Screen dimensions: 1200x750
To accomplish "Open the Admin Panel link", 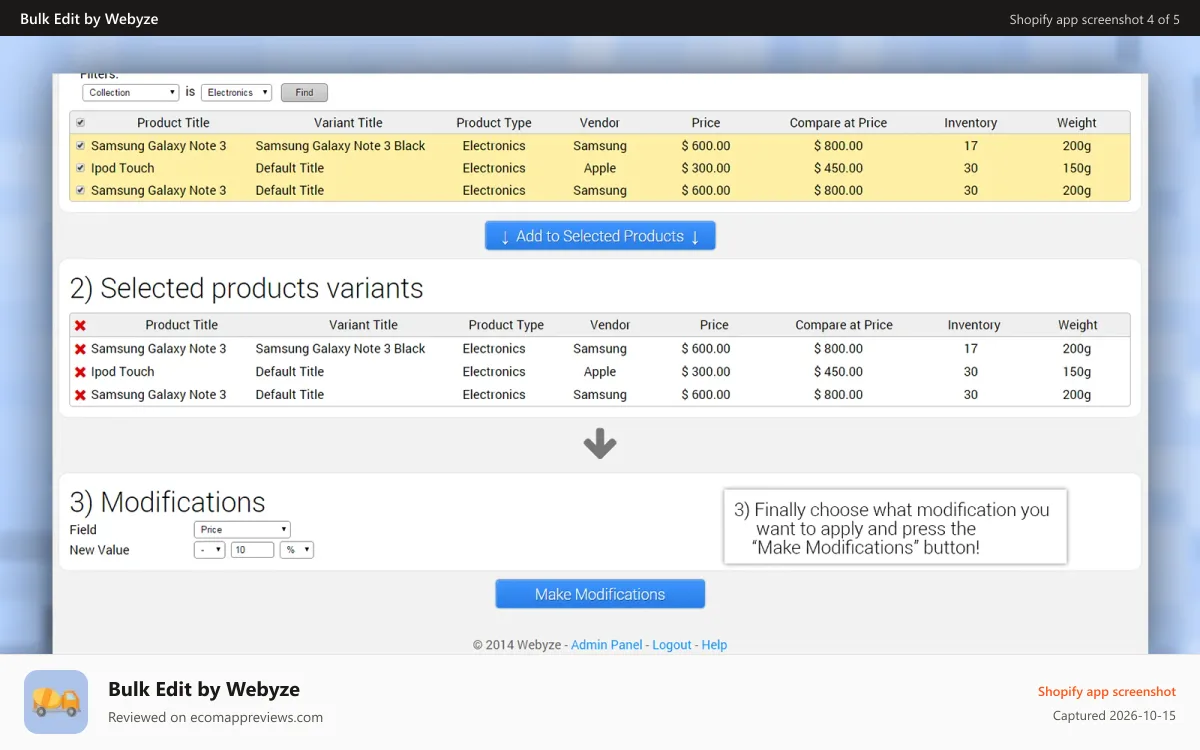I will coord(607,645).
